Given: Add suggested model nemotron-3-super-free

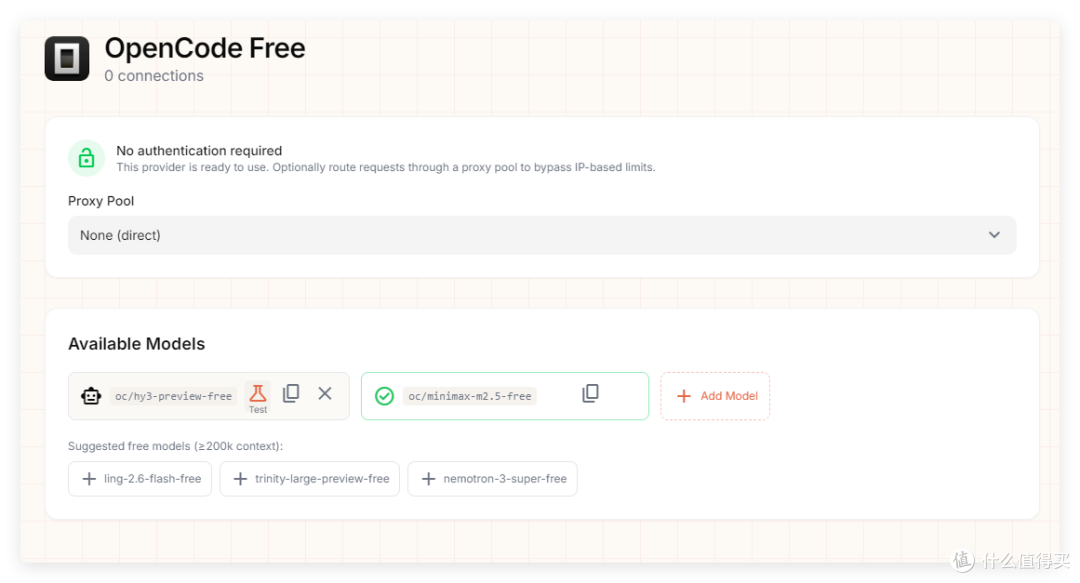Looking at the screenshot, I should (x=492, y=478).
